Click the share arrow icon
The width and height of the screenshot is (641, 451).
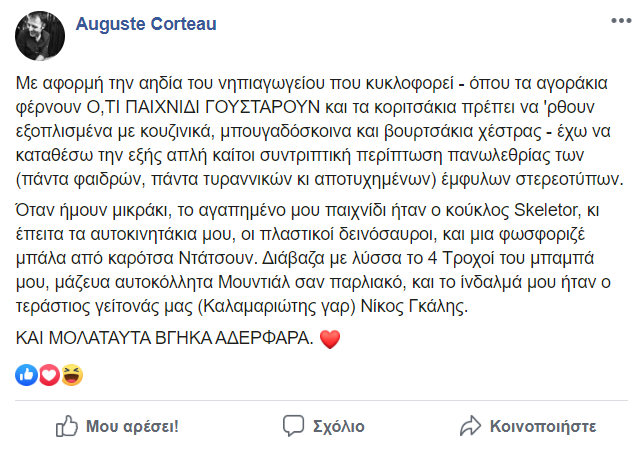pos(469,426)
